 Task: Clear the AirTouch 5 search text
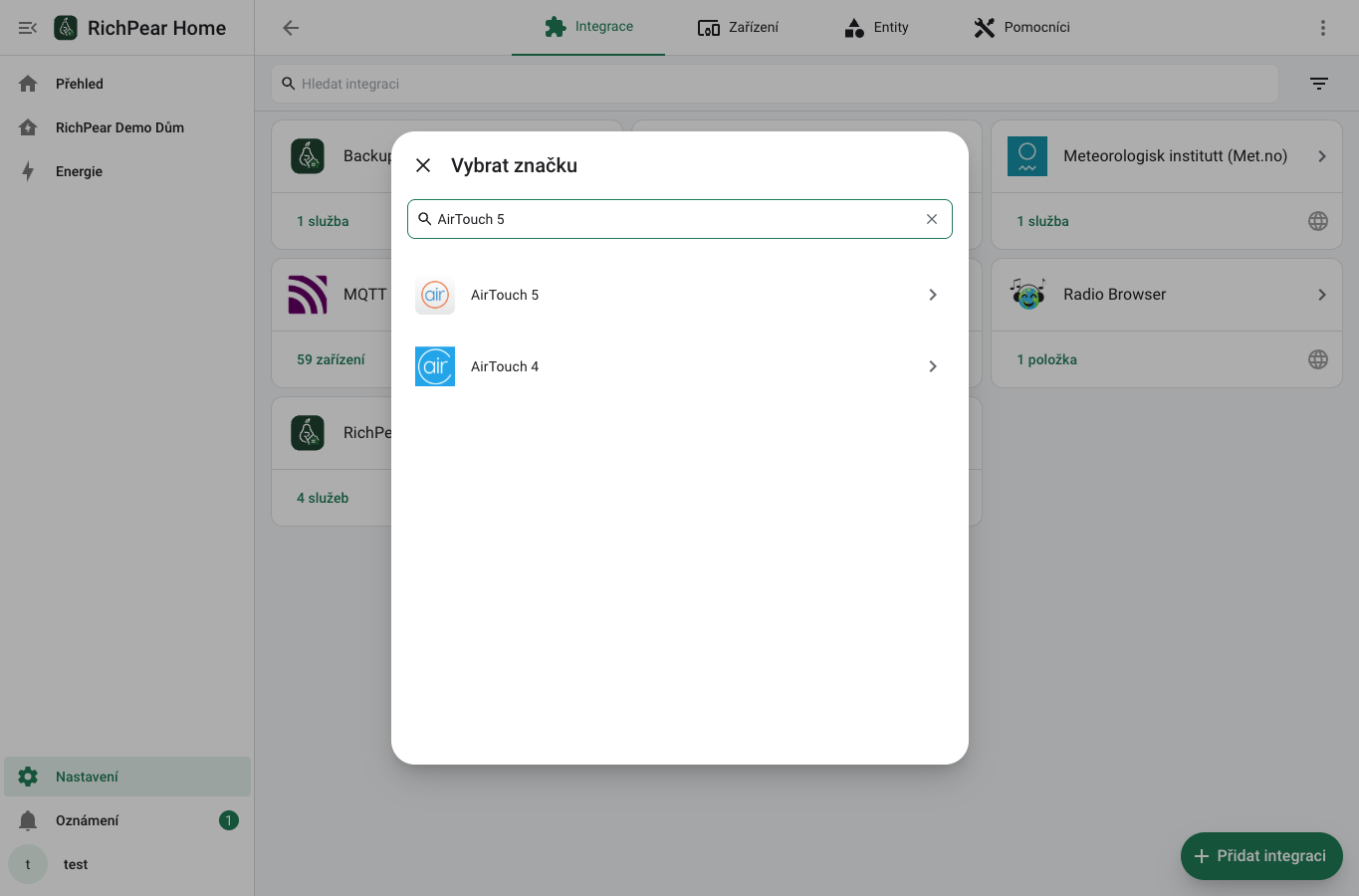pyautogui.click(x=932, y=219)
